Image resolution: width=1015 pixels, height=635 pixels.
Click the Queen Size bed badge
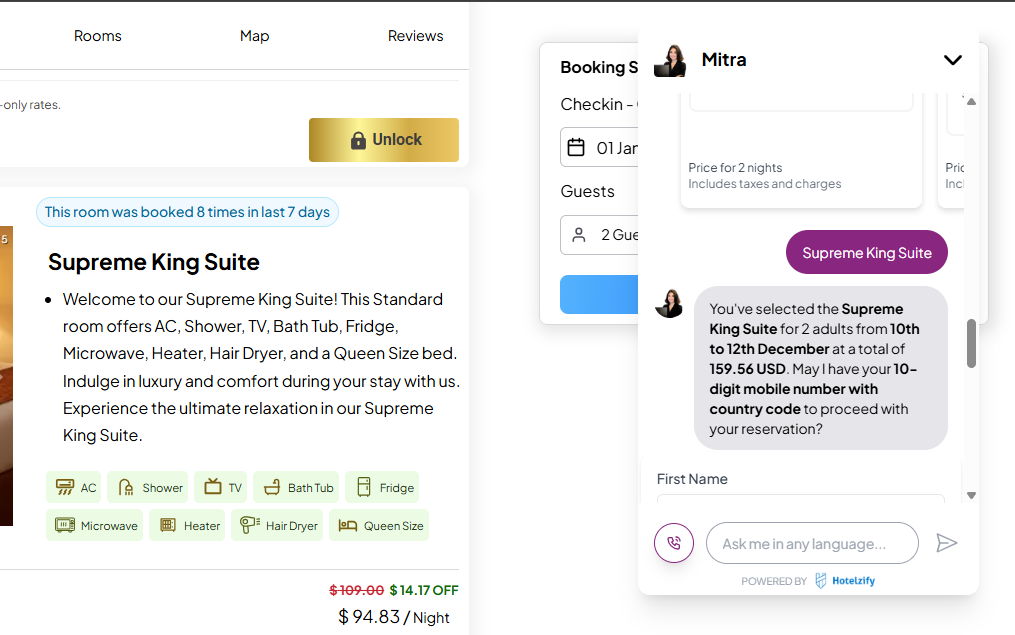click(381, 525)
